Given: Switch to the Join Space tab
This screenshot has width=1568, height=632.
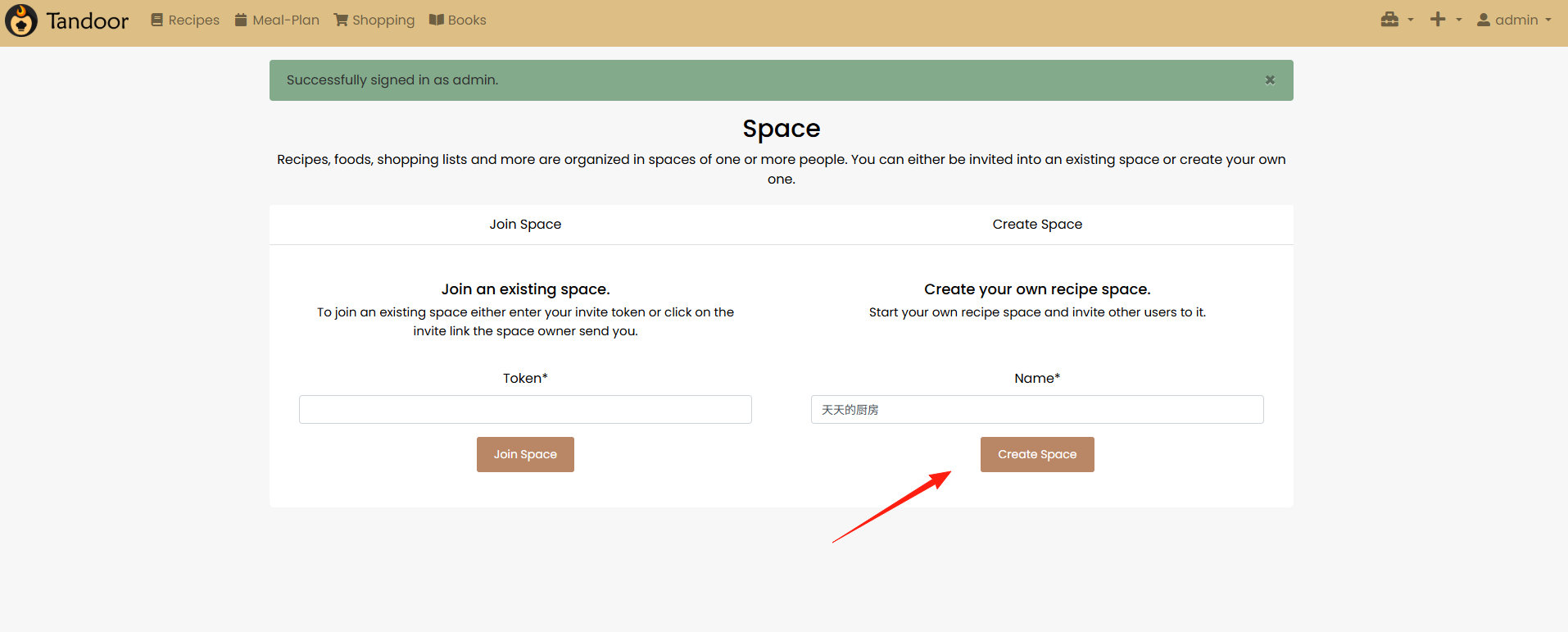Looking at the screenshot, I should (x=525, y=225).
